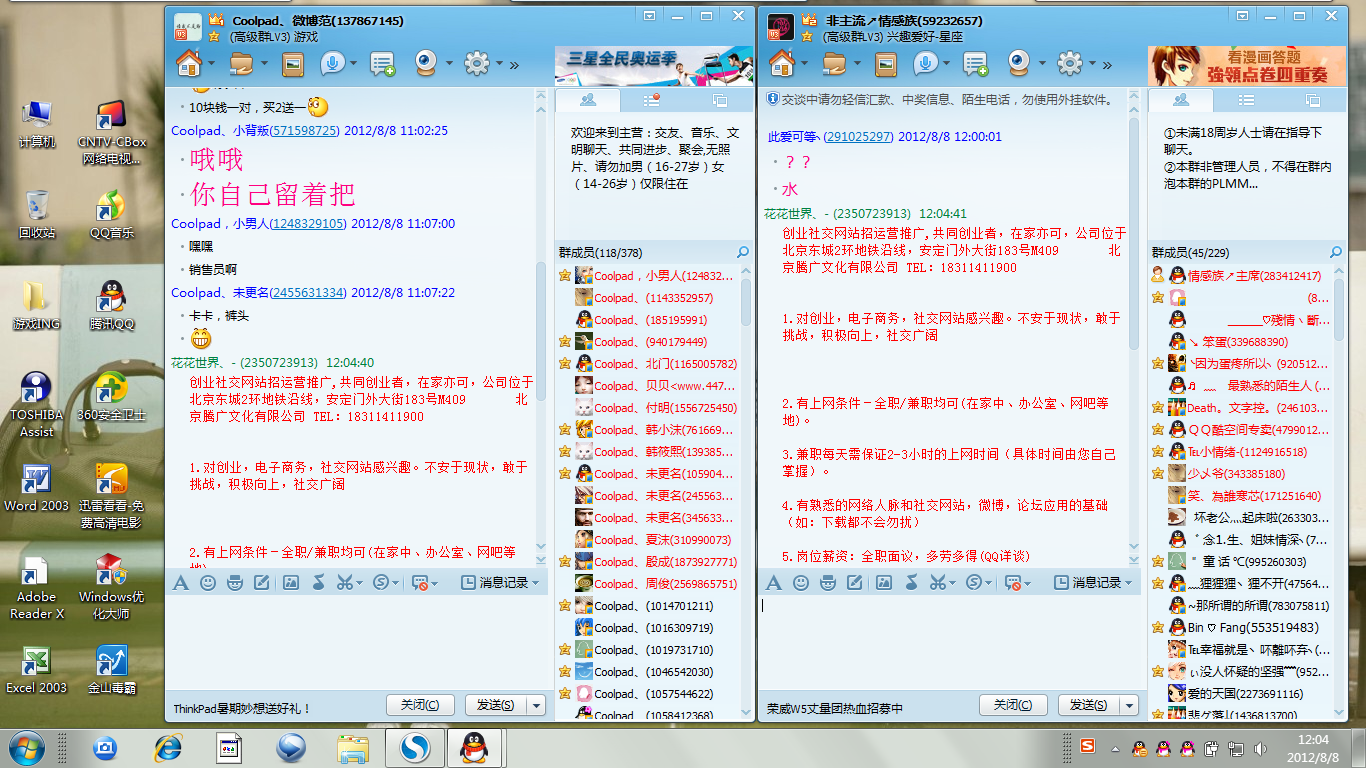The height and width of the screenshot is (768, 1366).
Task: Click the scissors screenshot icon in Coolpad window
Action: (344, 582)
